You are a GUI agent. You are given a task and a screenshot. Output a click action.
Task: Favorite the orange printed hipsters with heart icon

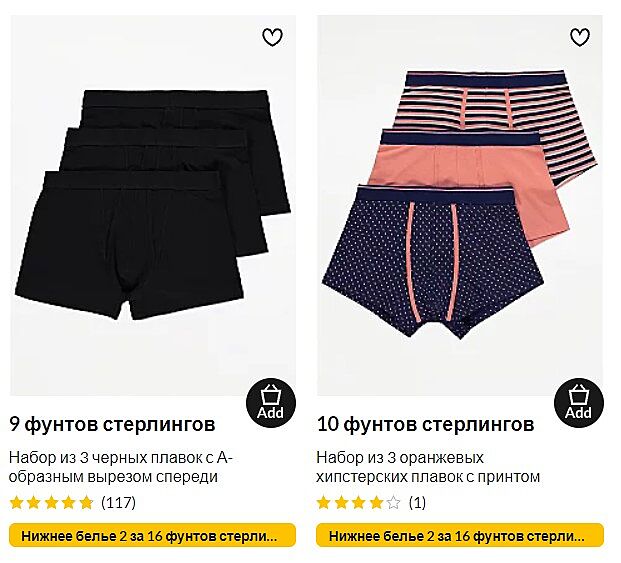point(580,37)
